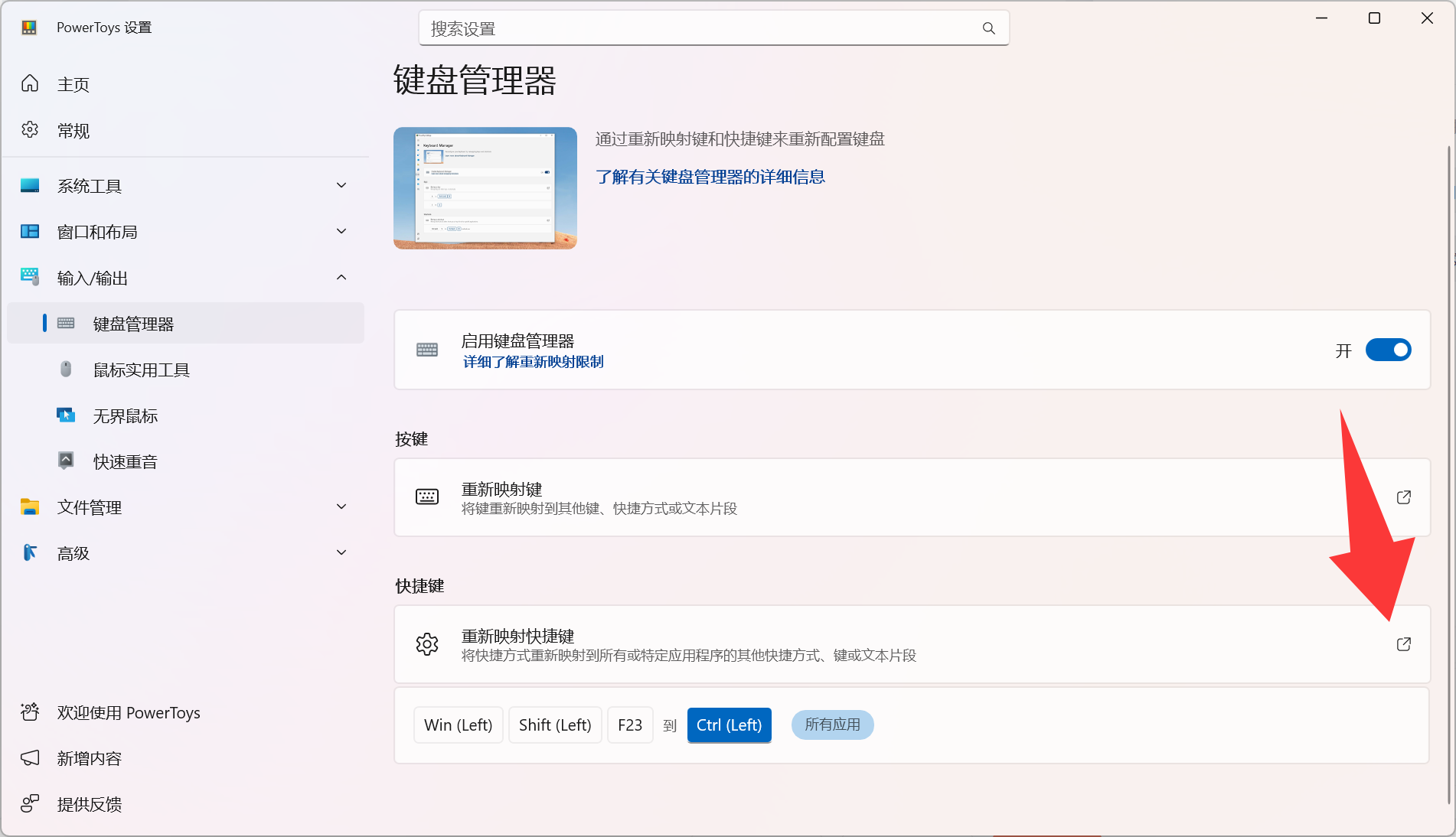Click the 欢迎使用 PowerToys icon
The image size is (1456, 837).
coord(30,712)
